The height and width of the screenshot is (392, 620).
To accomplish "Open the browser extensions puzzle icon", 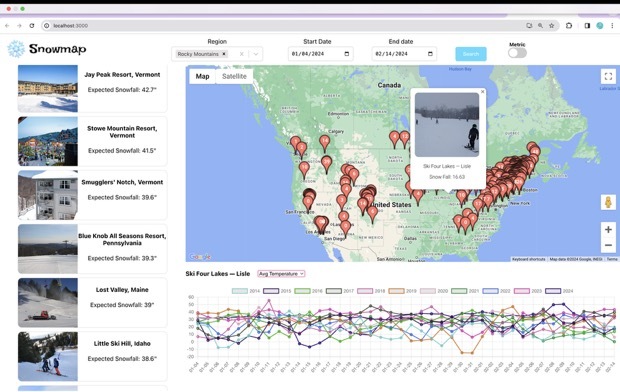I will pyautogui.click(x=569, y=26).
